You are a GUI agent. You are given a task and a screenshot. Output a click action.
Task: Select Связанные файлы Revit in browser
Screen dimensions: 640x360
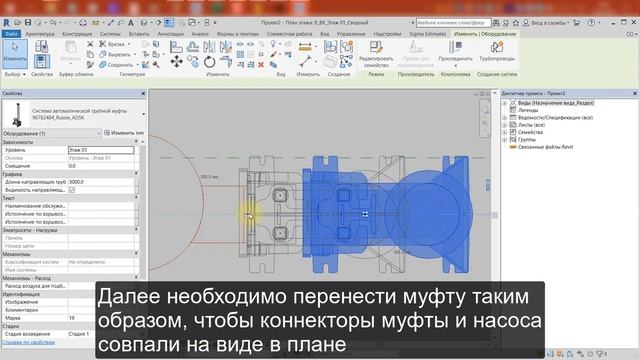pyautogui.click(x=545, y=147)
